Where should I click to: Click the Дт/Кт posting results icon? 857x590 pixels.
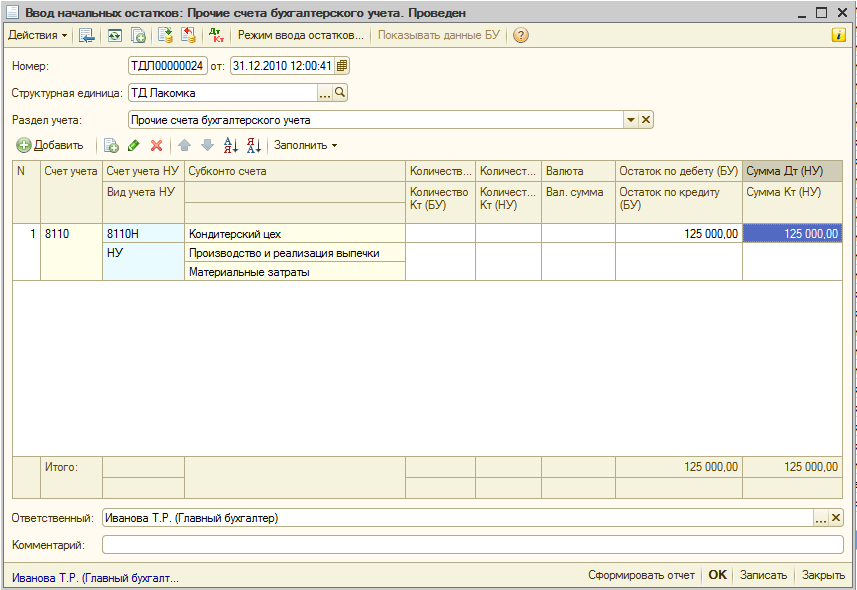pos(216,35)
